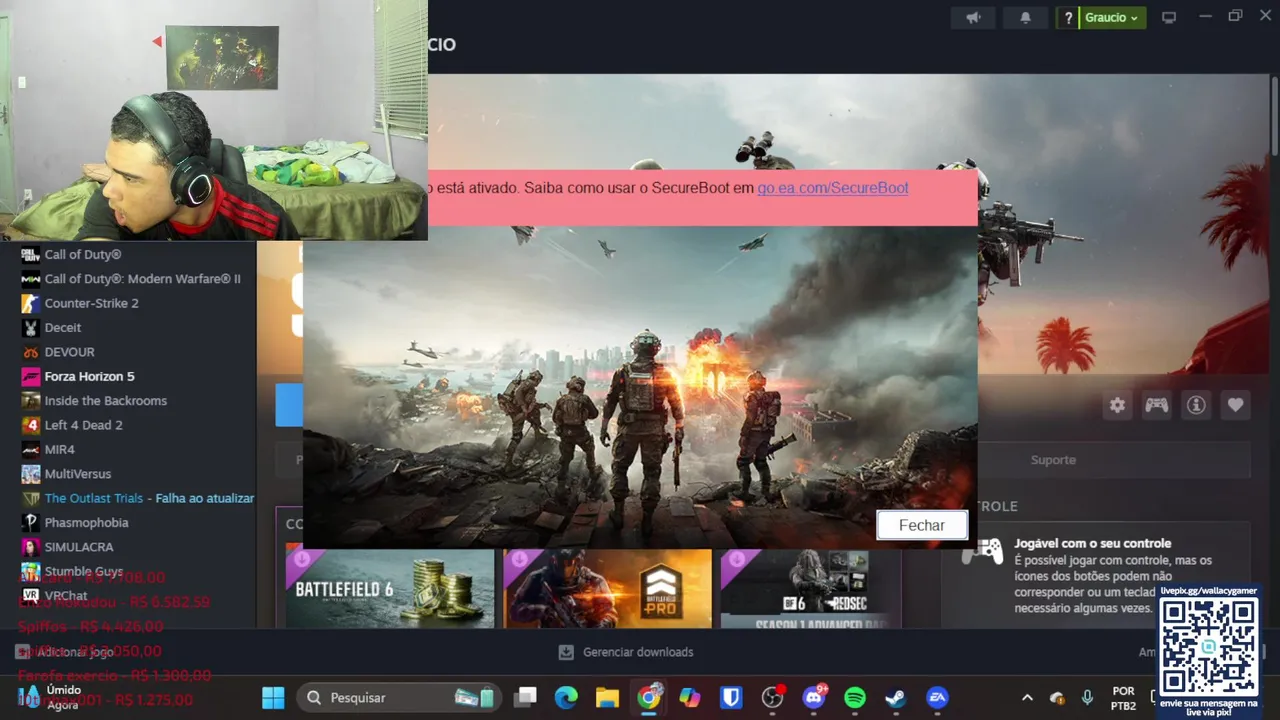The height and width of the screenshot is (720, 1280).
Task: Open the Suporte tab
Action: (1053, 460)
